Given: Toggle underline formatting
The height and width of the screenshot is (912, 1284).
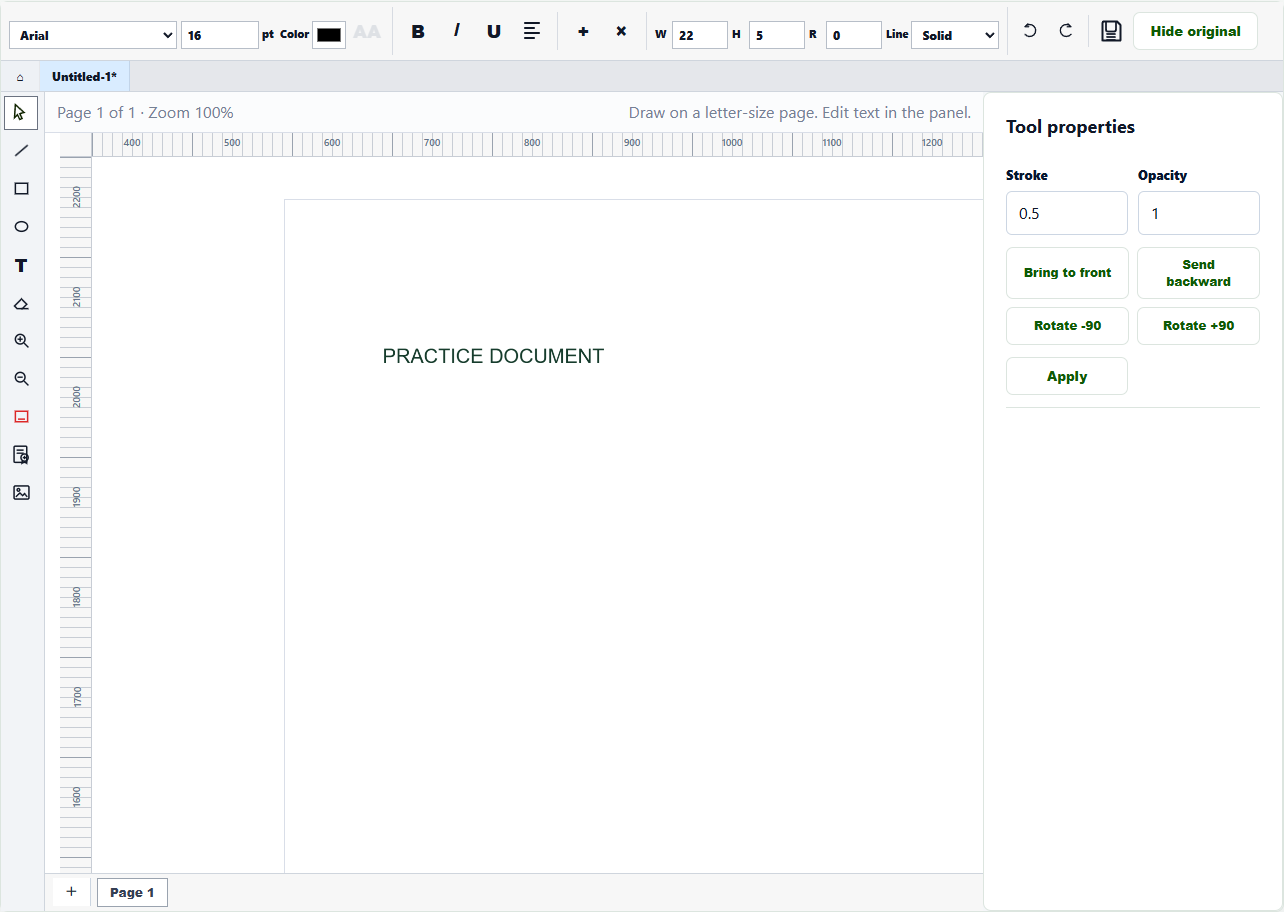Looking at the screenshot, I should pos(494,31).
